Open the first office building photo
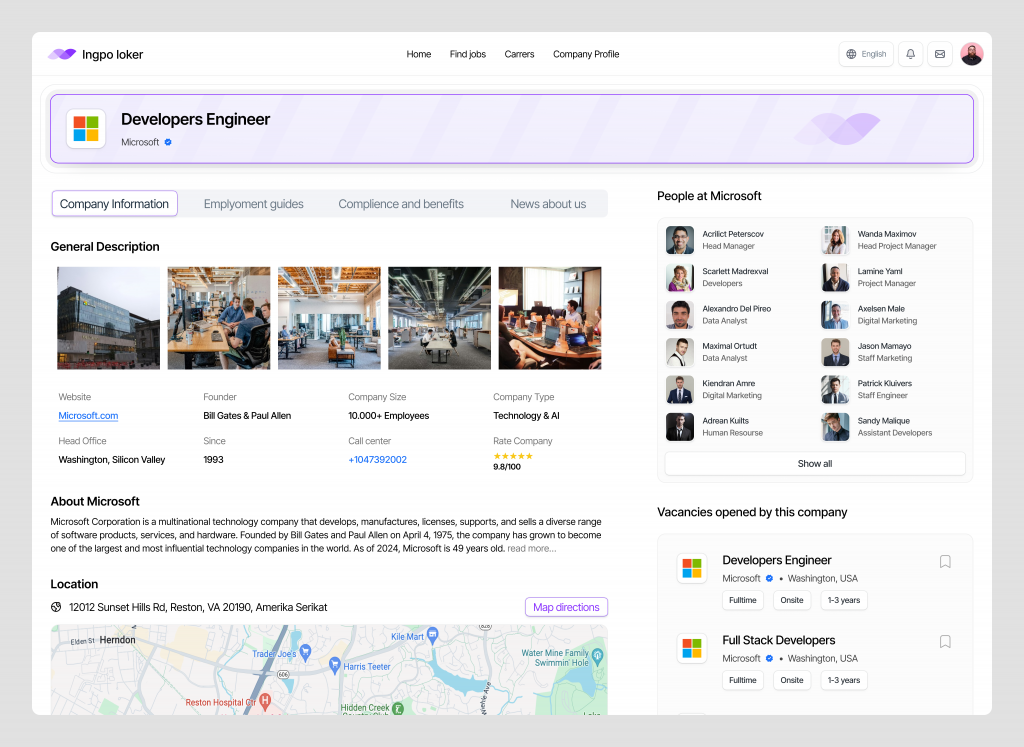The height and width of the screenshot is (747, 1024). [108, 318]
